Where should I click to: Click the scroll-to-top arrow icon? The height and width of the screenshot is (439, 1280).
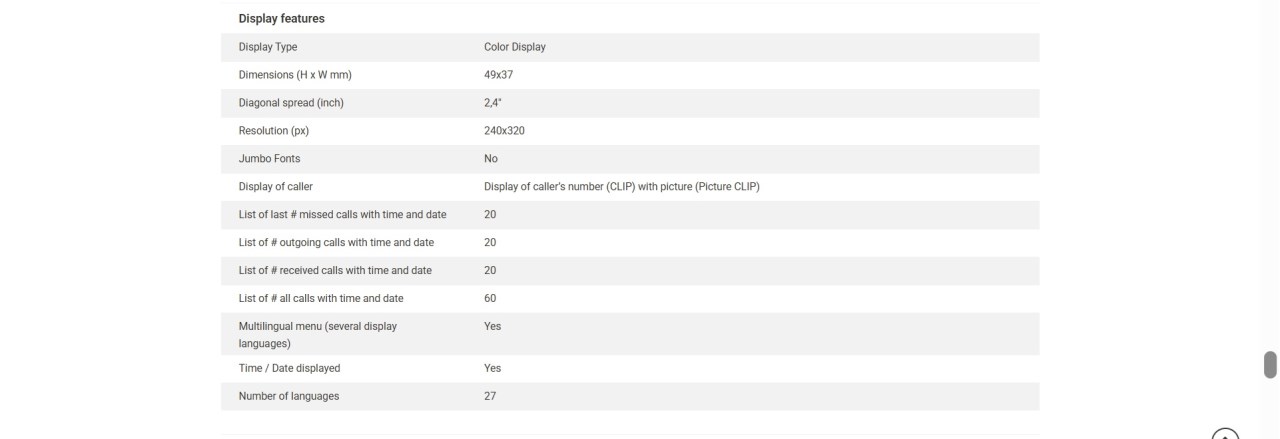(x=1225, y=434)
